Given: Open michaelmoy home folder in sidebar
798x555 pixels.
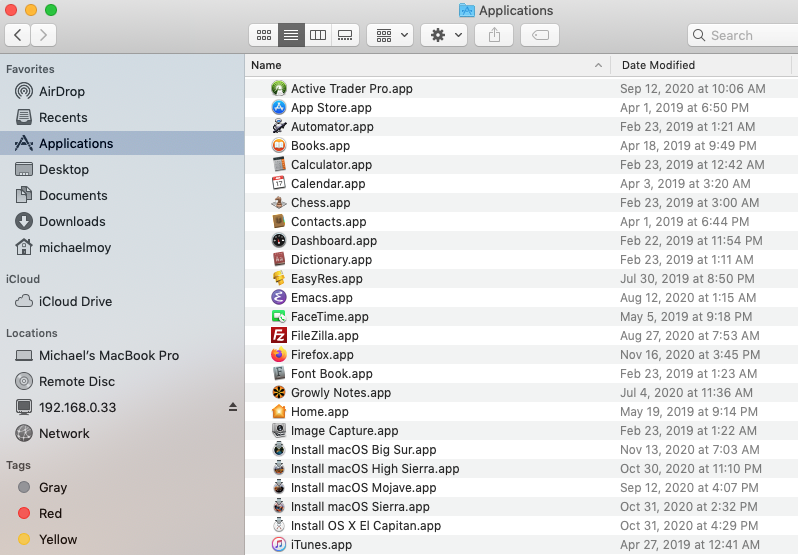Looking at the screenshot, I should 122,247.
